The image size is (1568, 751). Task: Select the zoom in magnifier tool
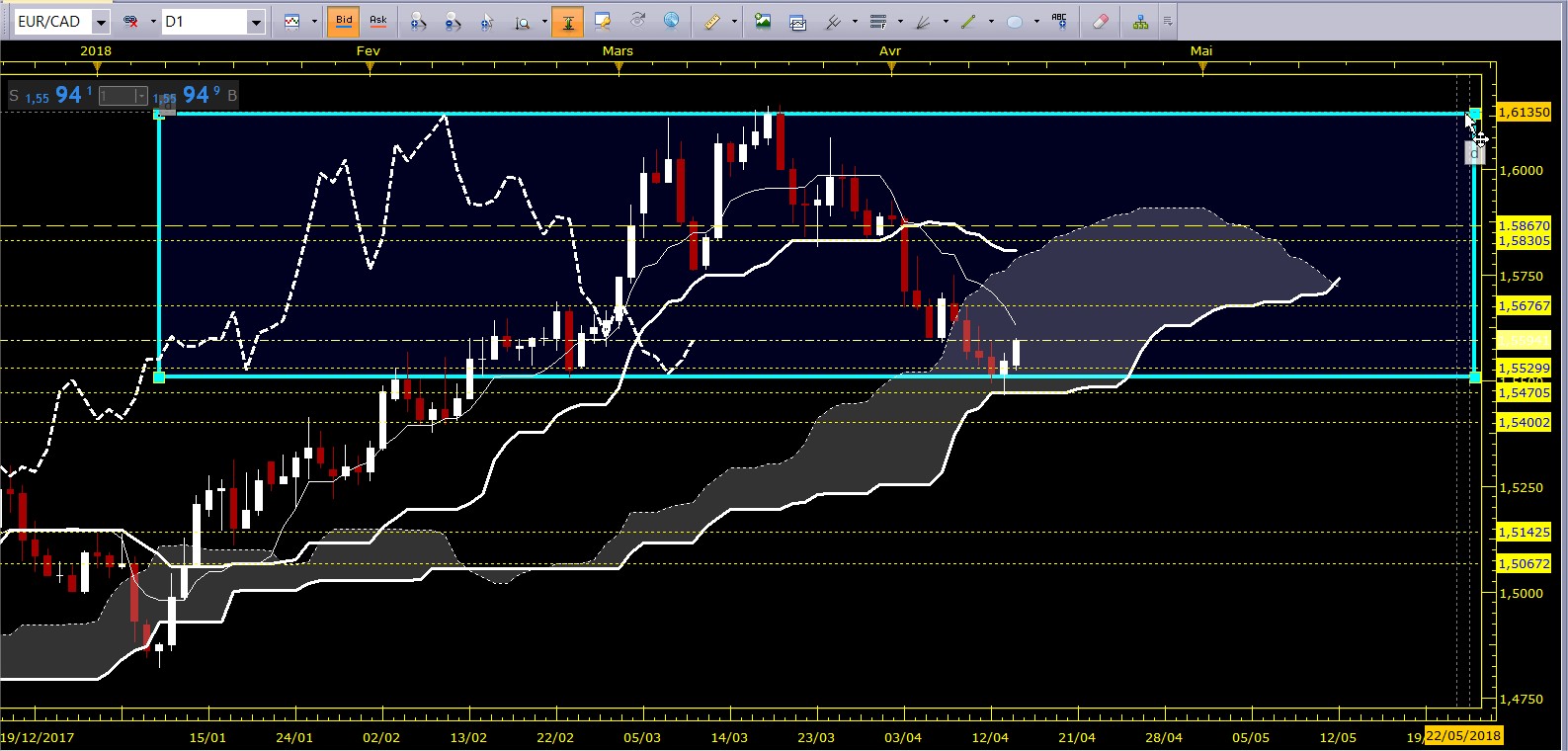[x=418, y=21]
